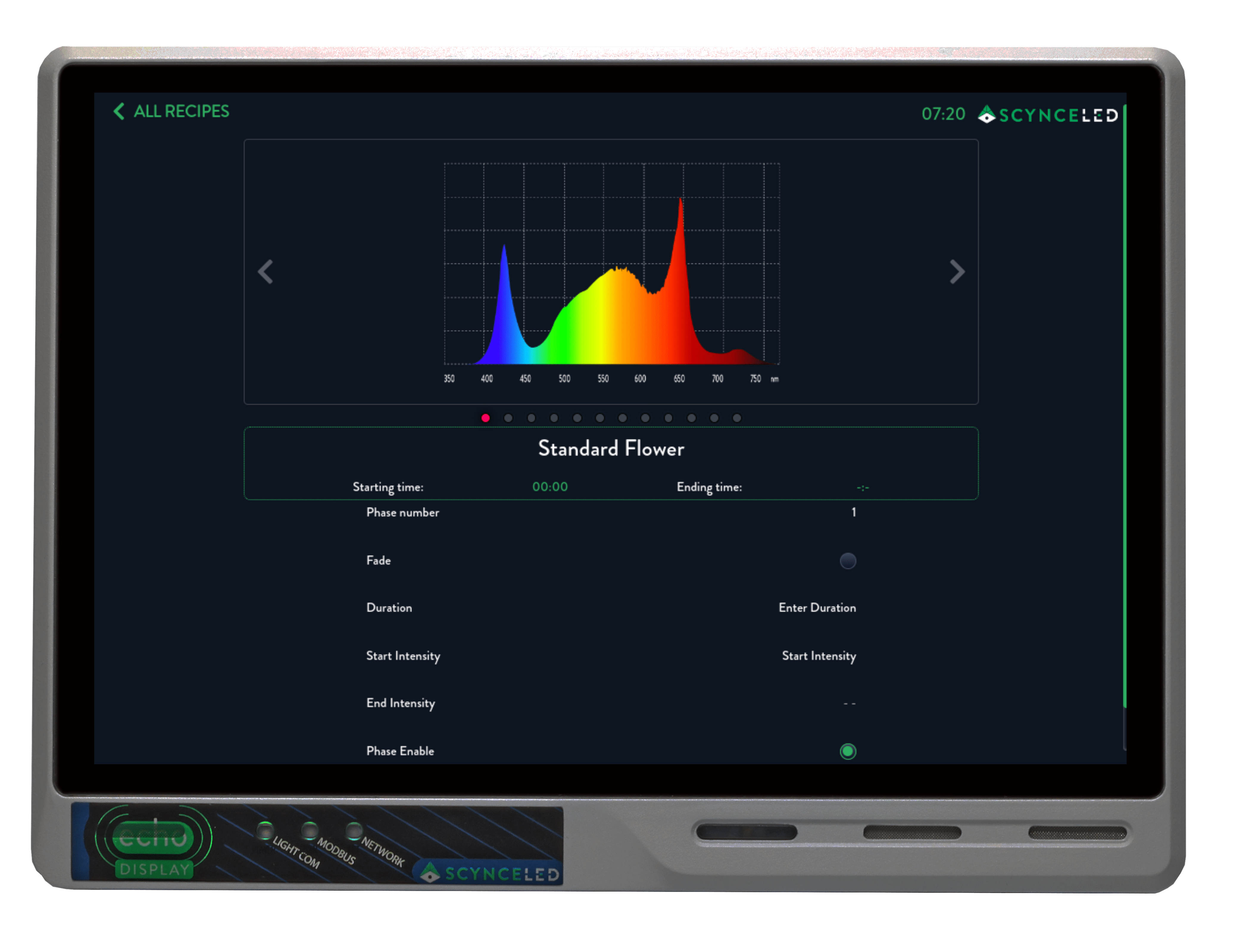Click the End Intensity value dashes
Viewport: 1238px width, 952px height.
pyautogui.click(x=849, y=704)
